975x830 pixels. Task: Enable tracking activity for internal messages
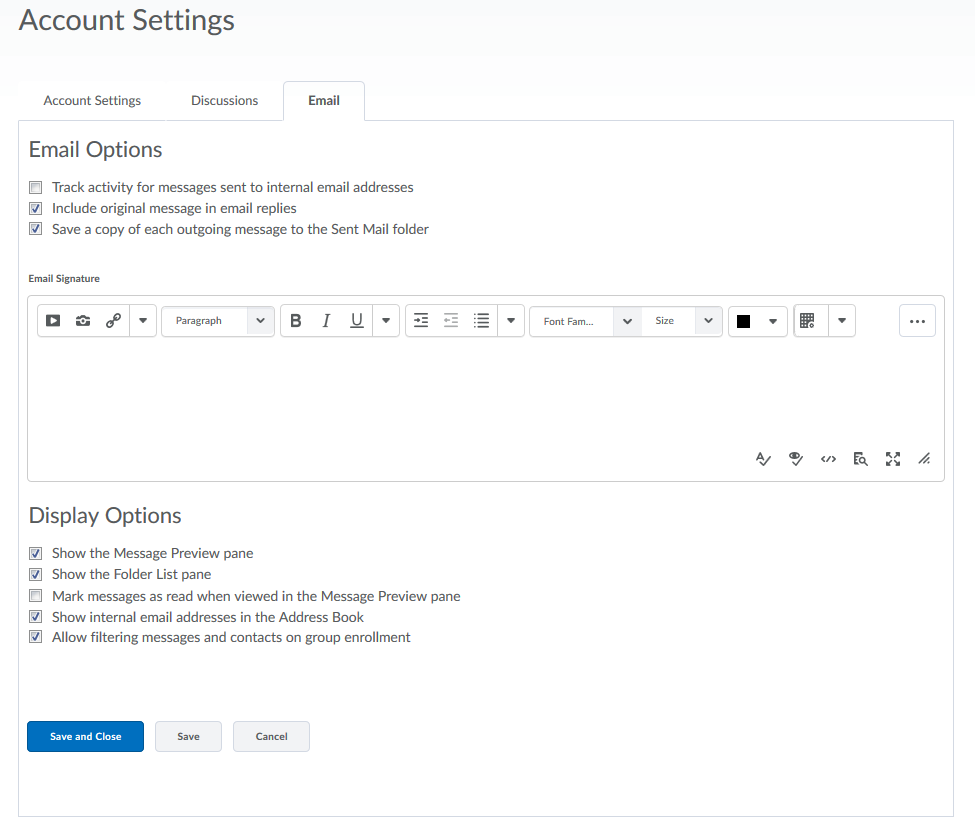coord(36,187)
